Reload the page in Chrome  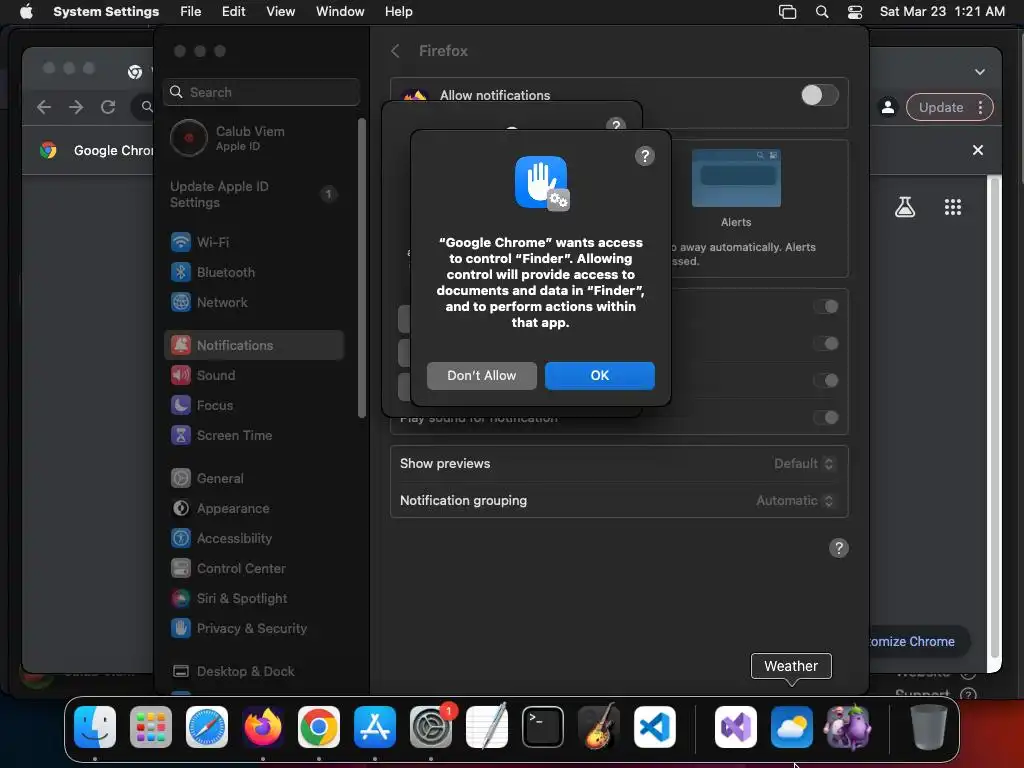108,106
